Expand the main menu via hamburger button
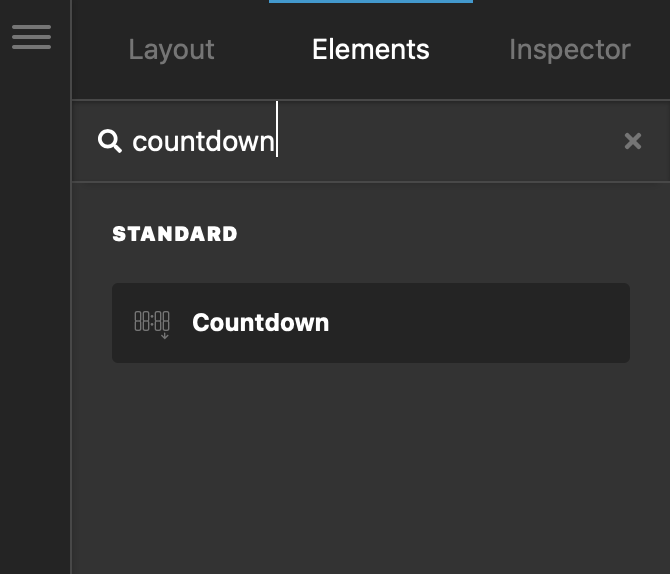This screenshot has width=670, height=574. [31, 37]
